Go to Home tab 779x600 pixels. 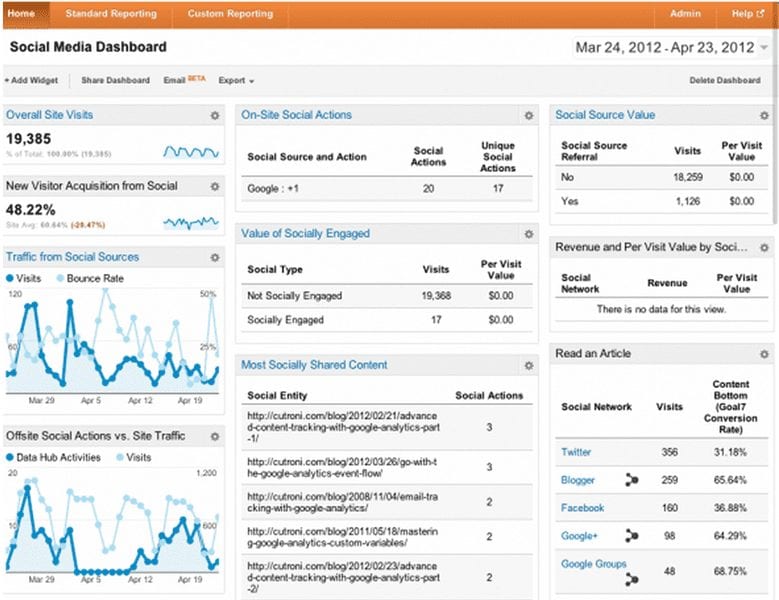tap(21, 14)
